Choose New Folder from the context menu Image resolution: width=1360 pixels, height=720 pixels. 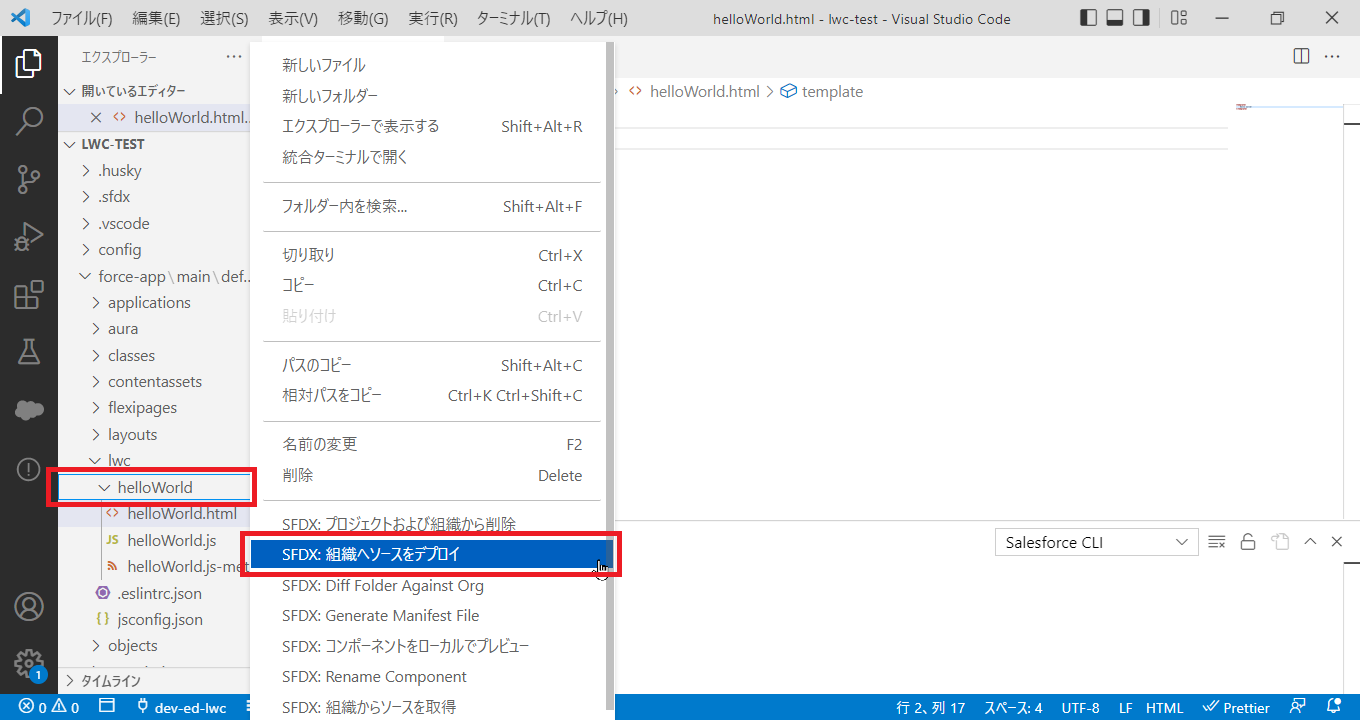[x=432, y=96]
